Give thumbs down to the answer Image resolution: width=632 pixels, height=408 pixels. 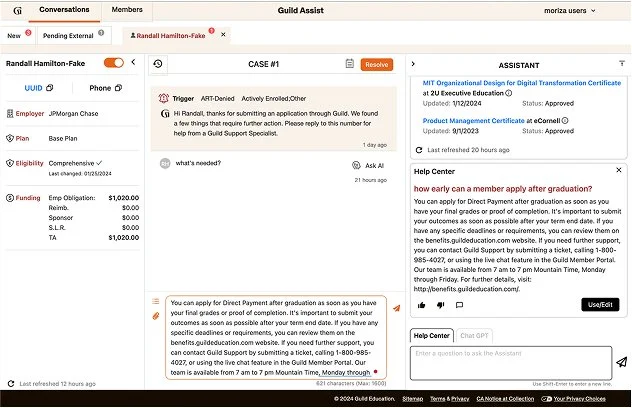(x=441, y=305)
